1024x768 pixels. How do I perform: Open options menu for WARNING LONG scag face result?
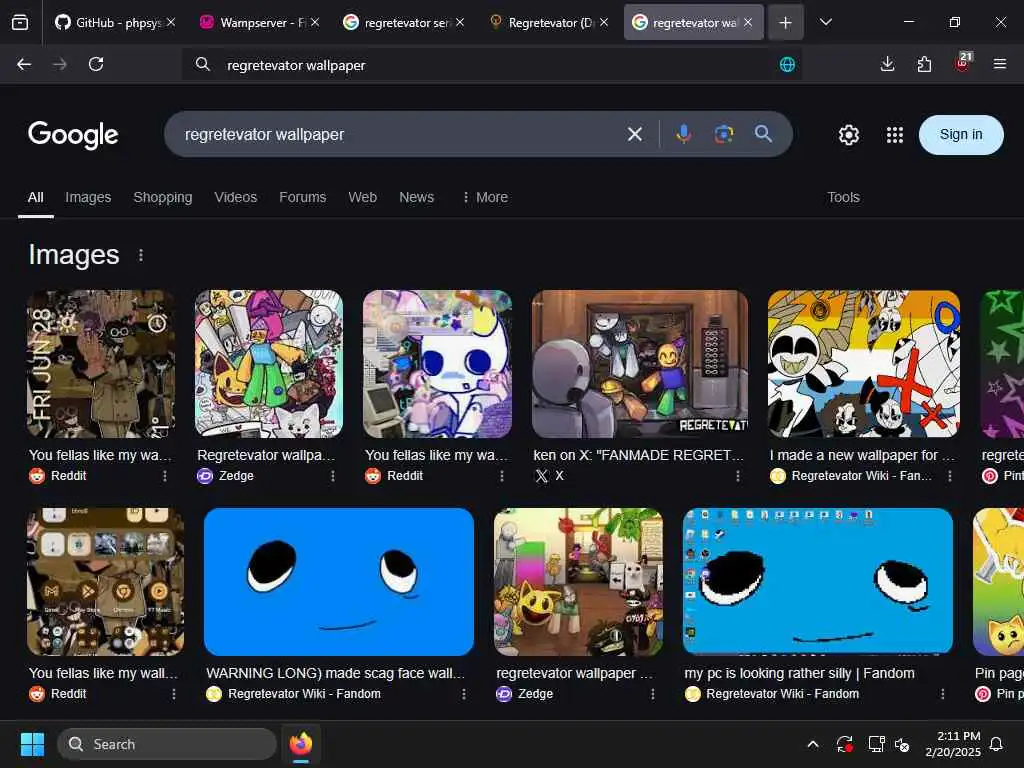464,694
